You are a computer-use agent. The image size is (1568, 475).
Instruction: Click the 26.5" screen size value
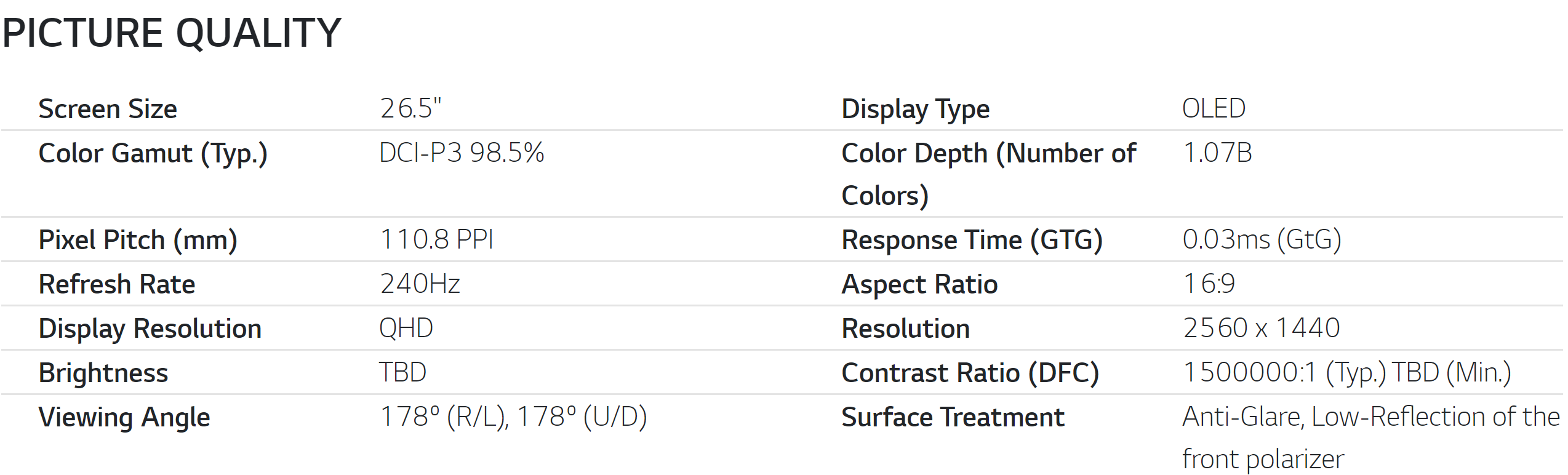(x=410, y=108)
